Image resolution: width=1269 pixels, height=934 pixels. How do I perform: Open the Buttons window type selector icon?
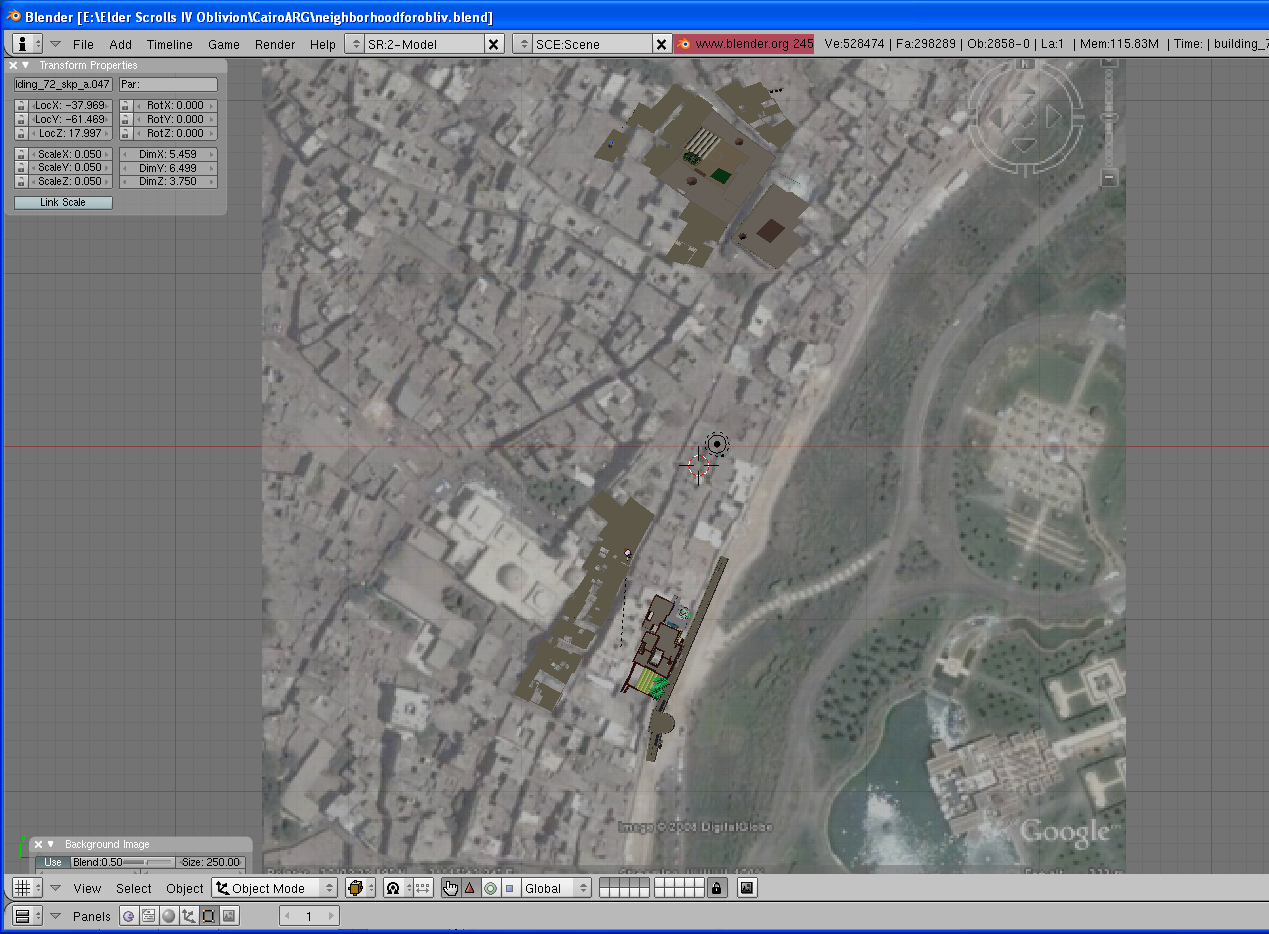[x=27, y=916]
